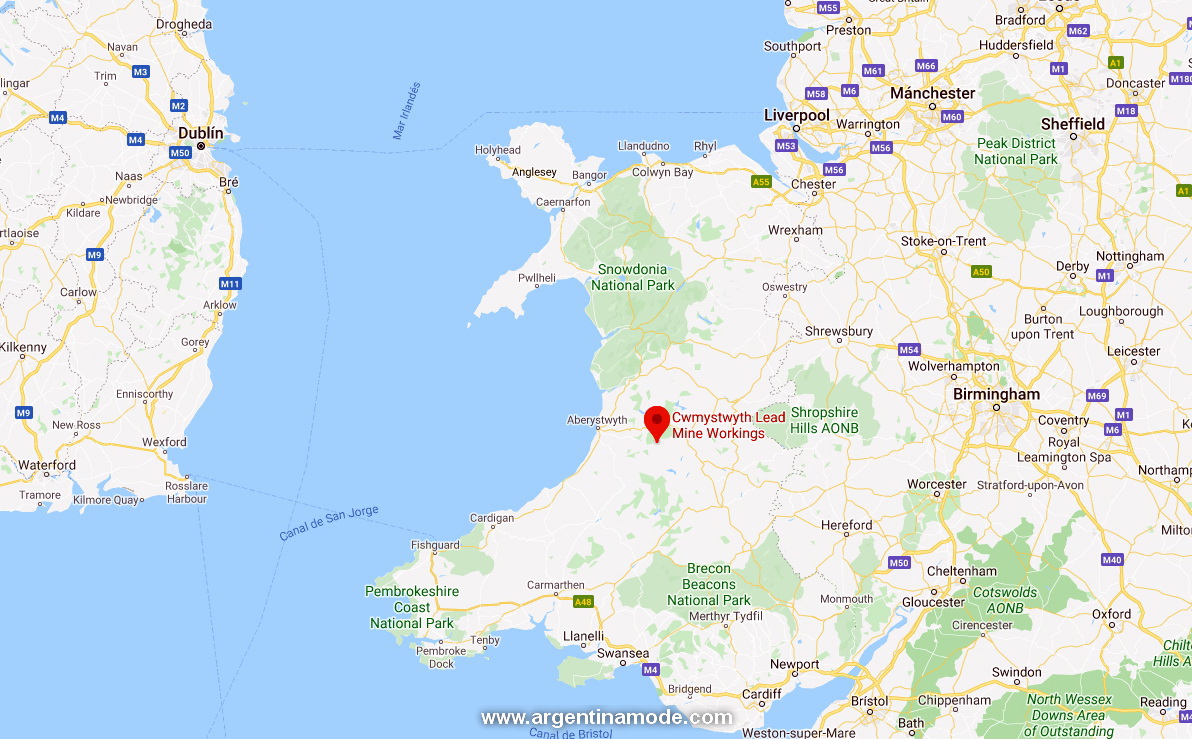
Task: Open Cwmystwyth Lead Mine Workings label
Action: (728, 425)
